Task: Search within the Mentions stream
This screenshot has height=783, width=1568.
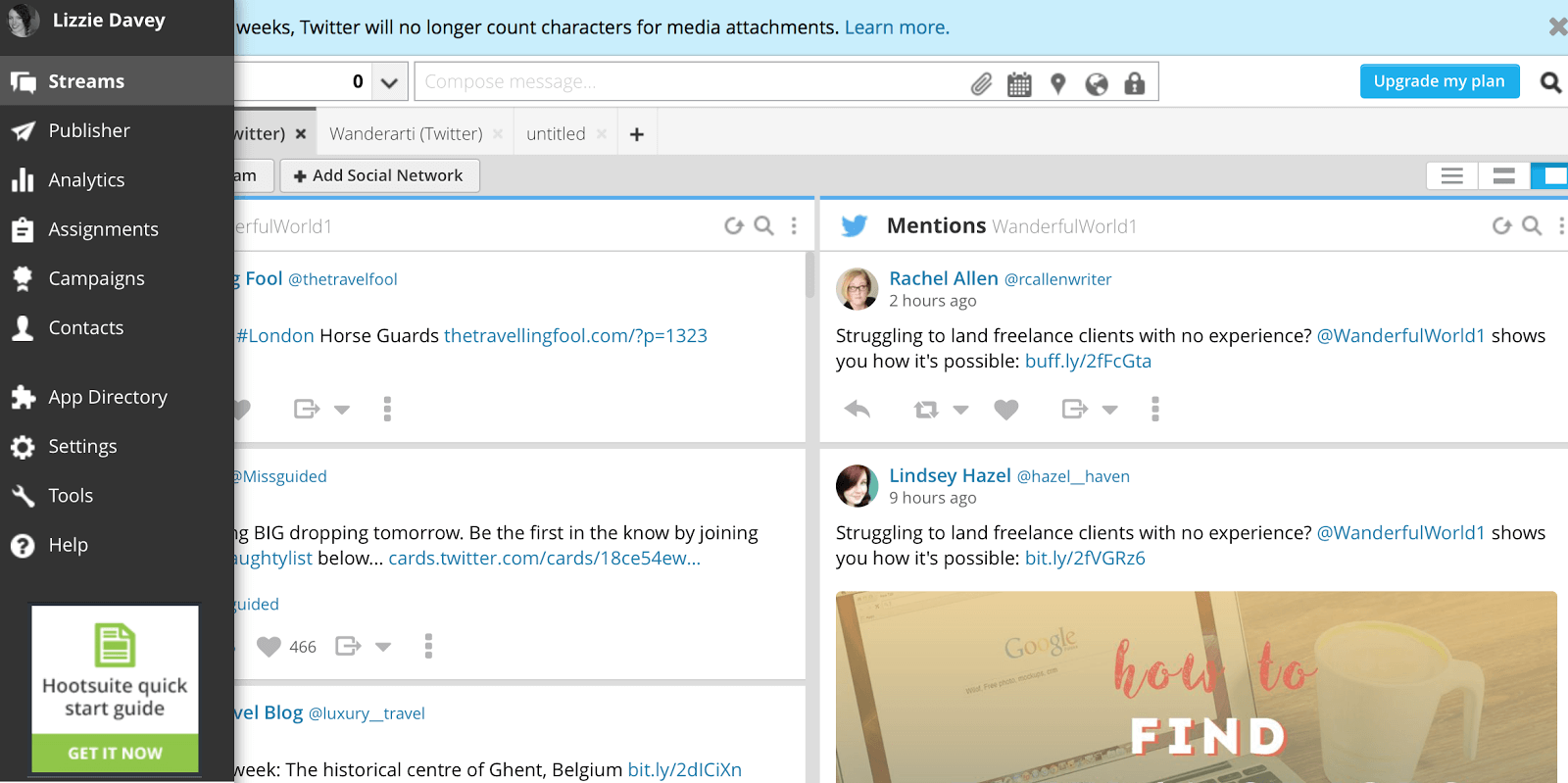Action: pos(1533,226)
